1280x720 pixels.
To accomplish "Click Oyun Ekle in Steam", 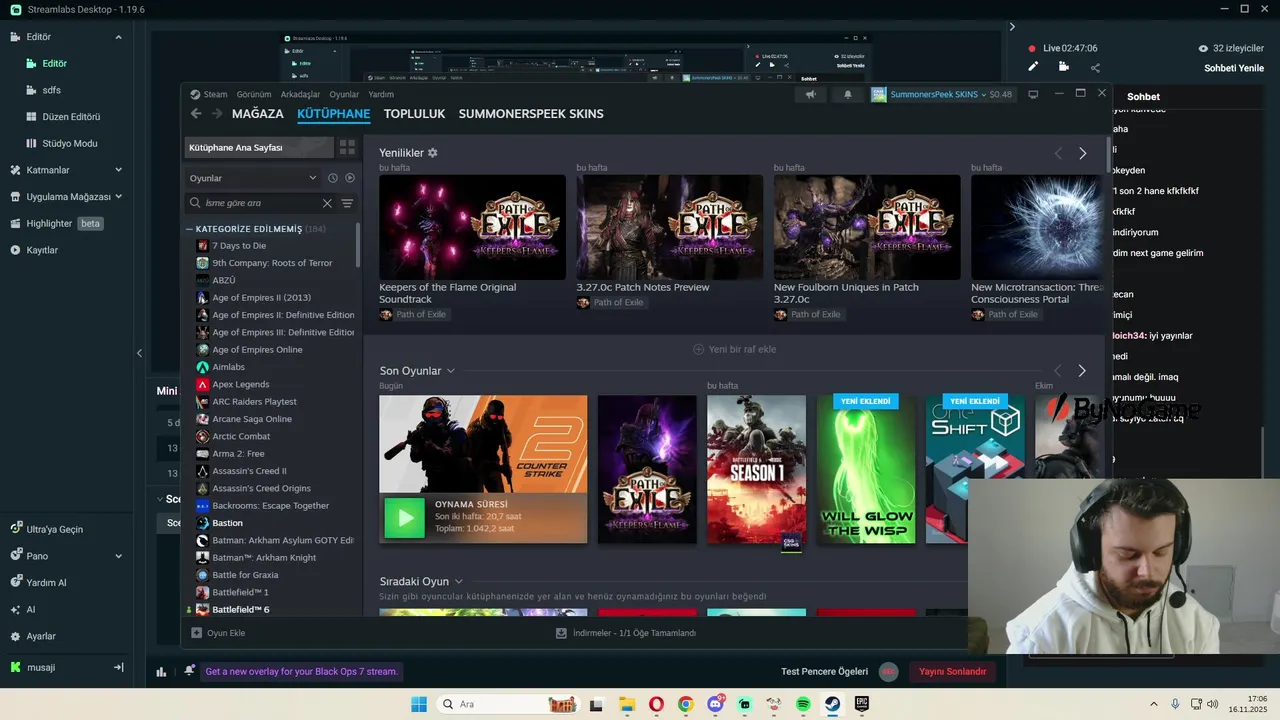I will pos(218,633).
